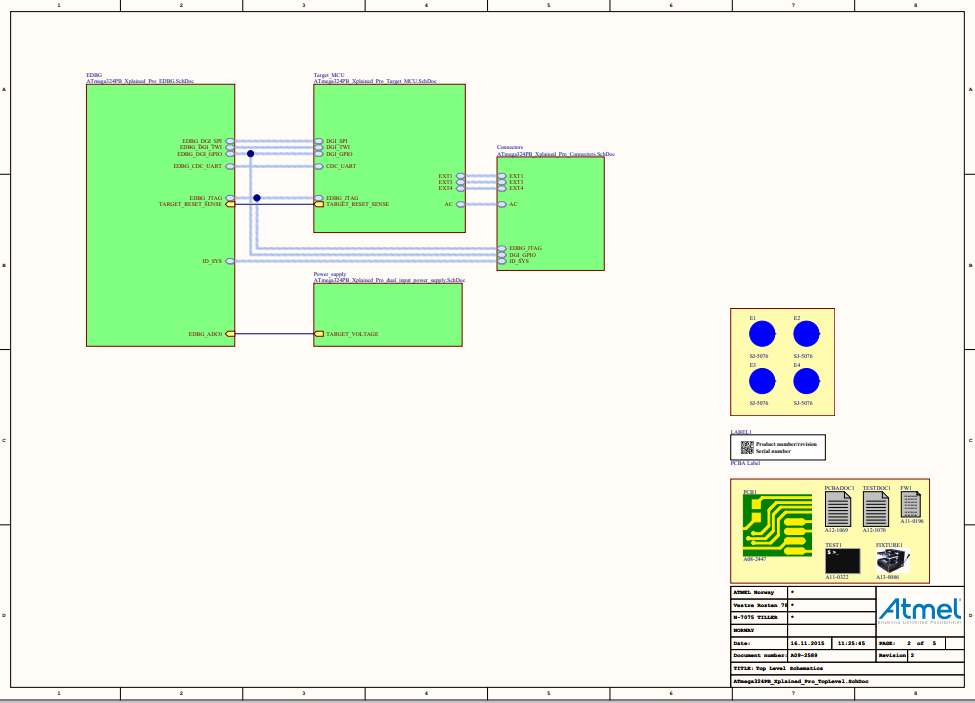Select the EDBG_DGI_SPI port label
This screenshot has width=975, height=703.
point(202,141)
